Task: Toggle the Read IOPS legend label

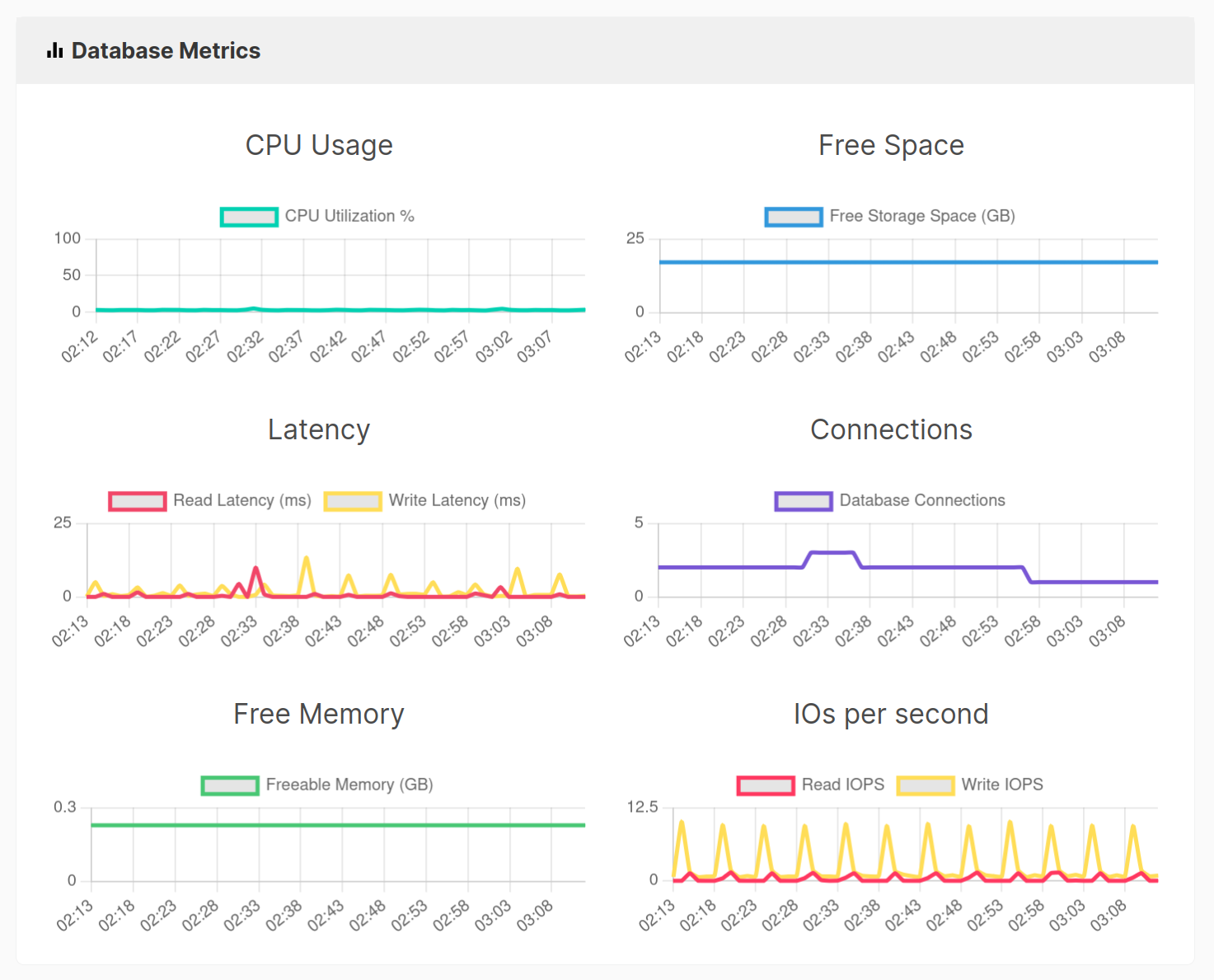Action: [x=842, y=785]
